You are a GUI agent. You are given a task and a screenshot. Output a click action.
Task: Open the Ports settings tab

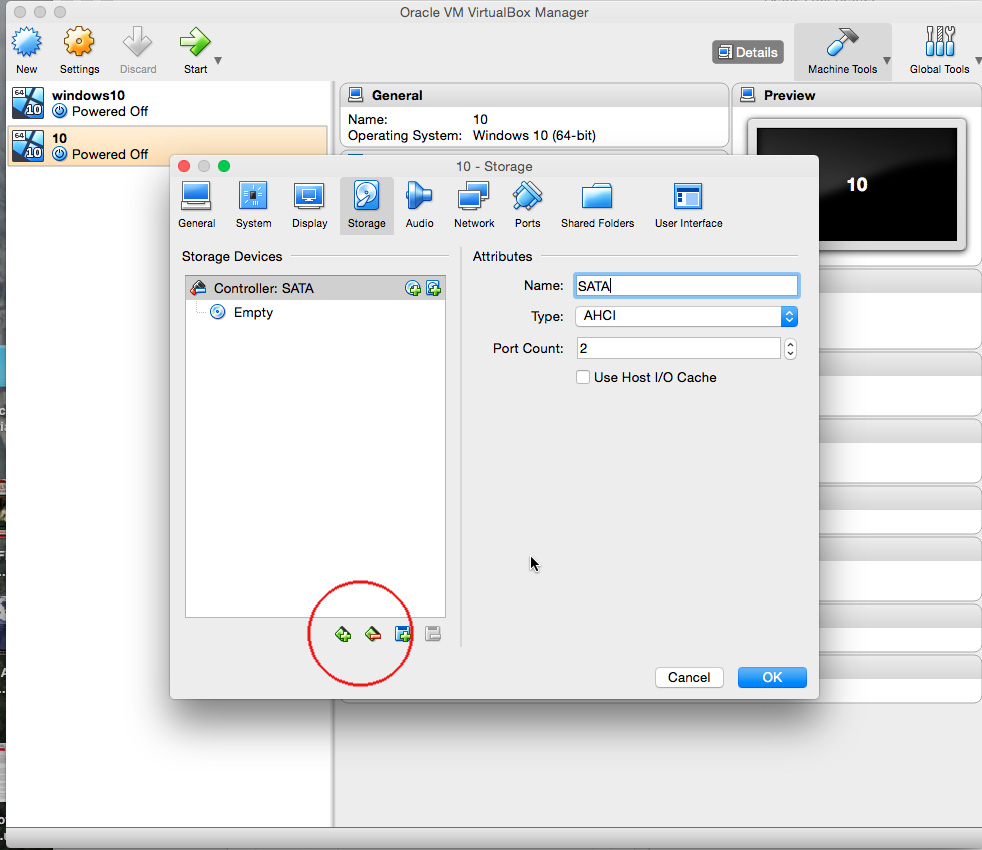[x=527, y=205]
